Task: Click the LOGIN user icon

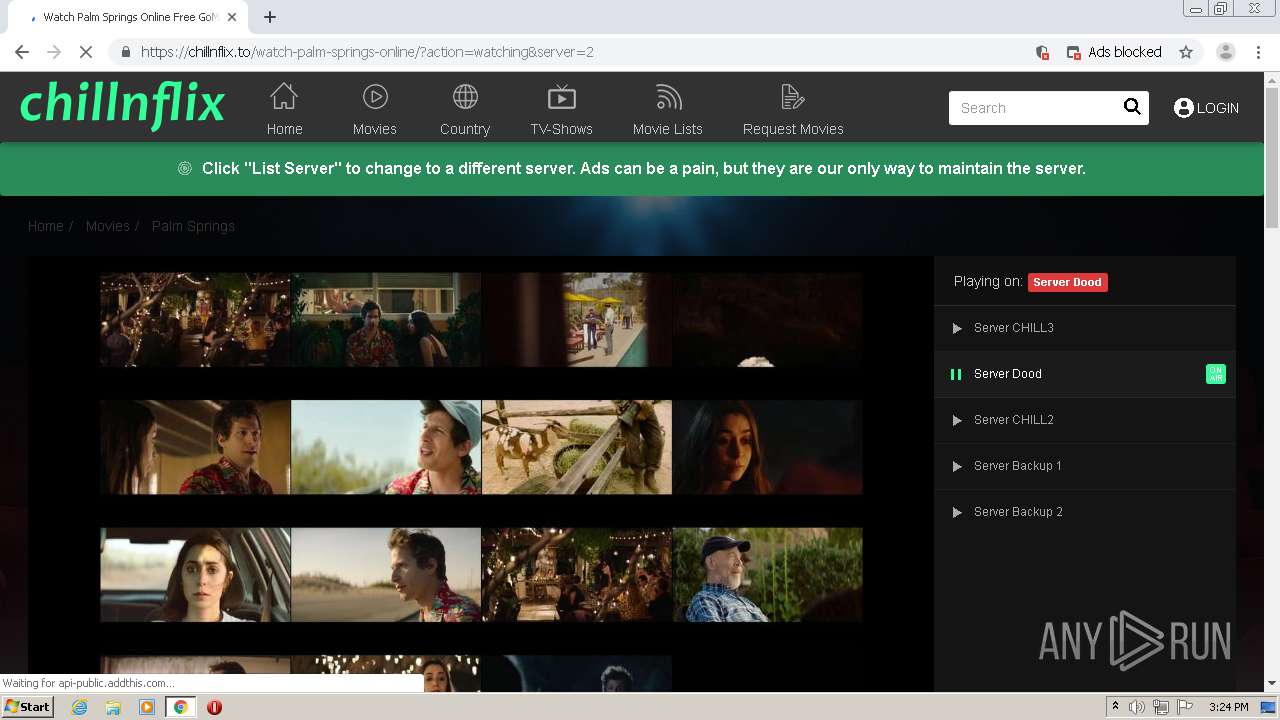Action: (x=1184, y=108)
